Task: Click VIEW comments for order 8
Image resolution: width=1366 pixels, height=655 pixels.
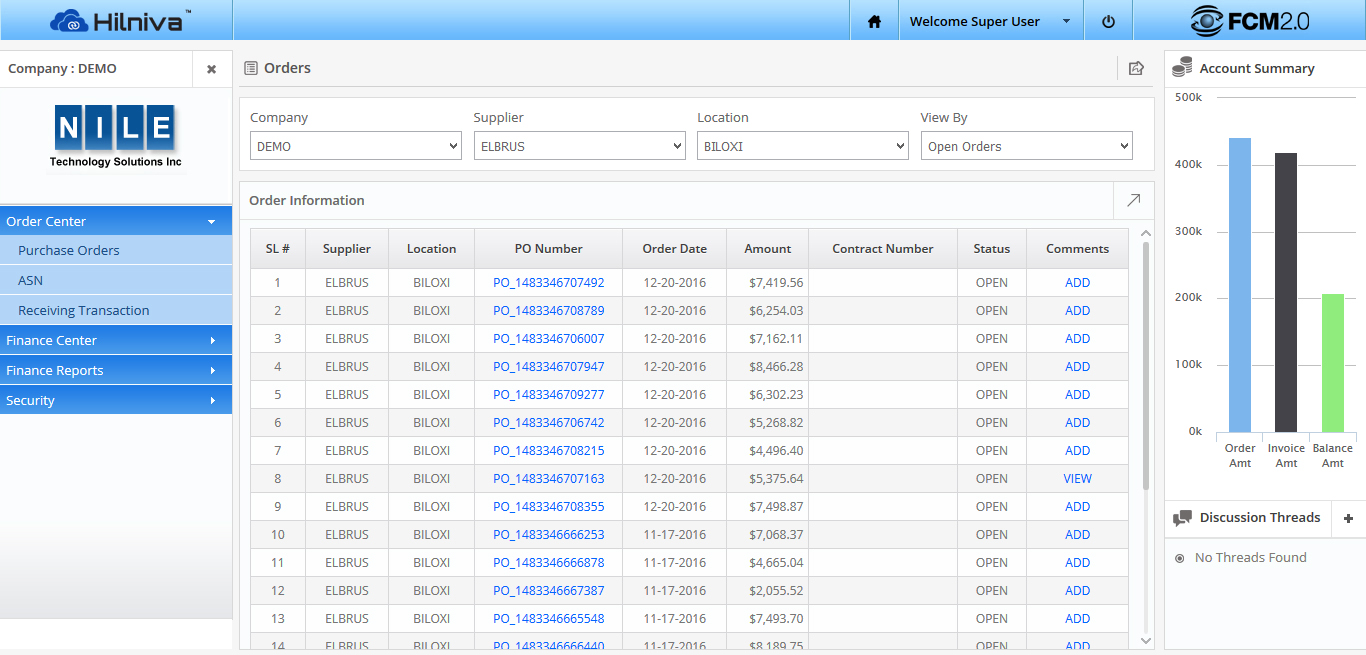Action: pos(1077,479)
